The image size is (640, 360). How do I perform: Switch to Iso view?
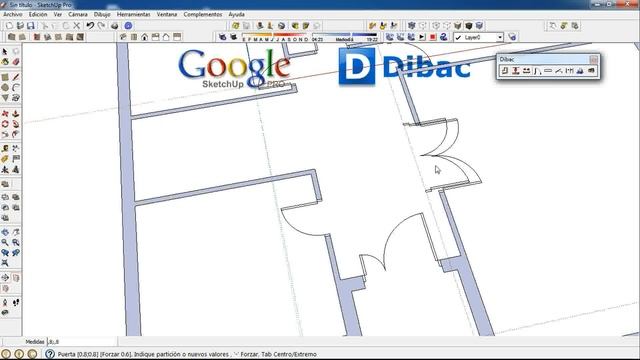click(x=123, y=37)
